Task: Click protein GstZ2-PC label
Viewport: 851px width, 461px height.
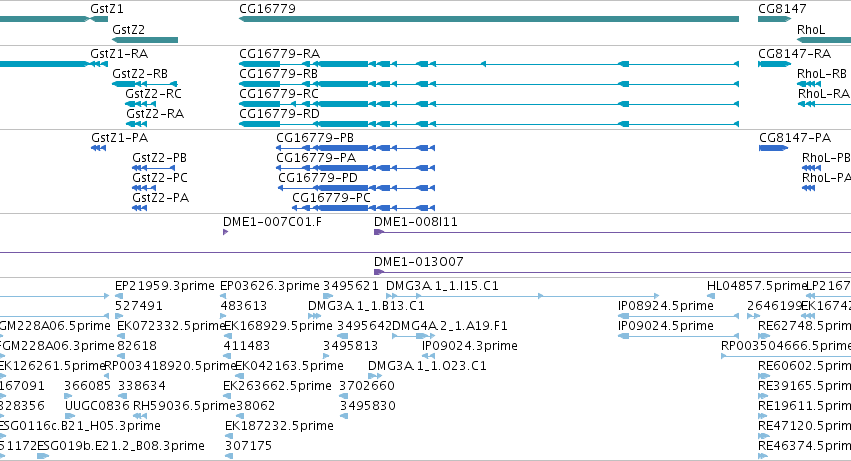Action: click(160, 178)
